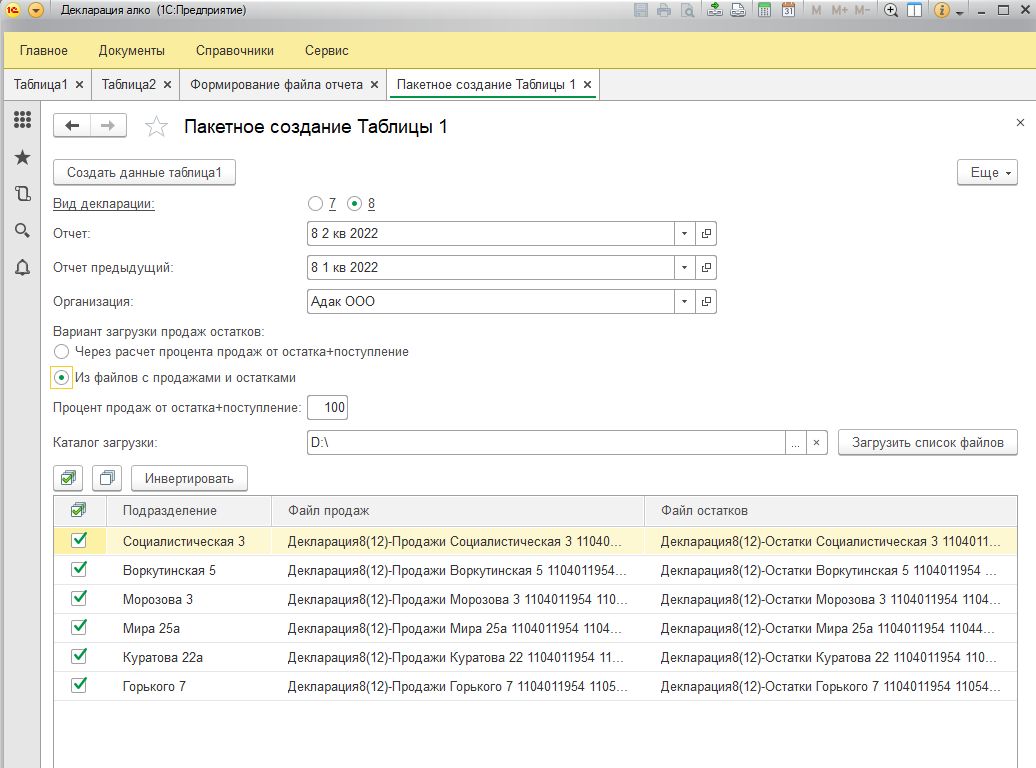Open the Сервис menu
This screenshot has width=1036, height=768.
pos(326,50)
